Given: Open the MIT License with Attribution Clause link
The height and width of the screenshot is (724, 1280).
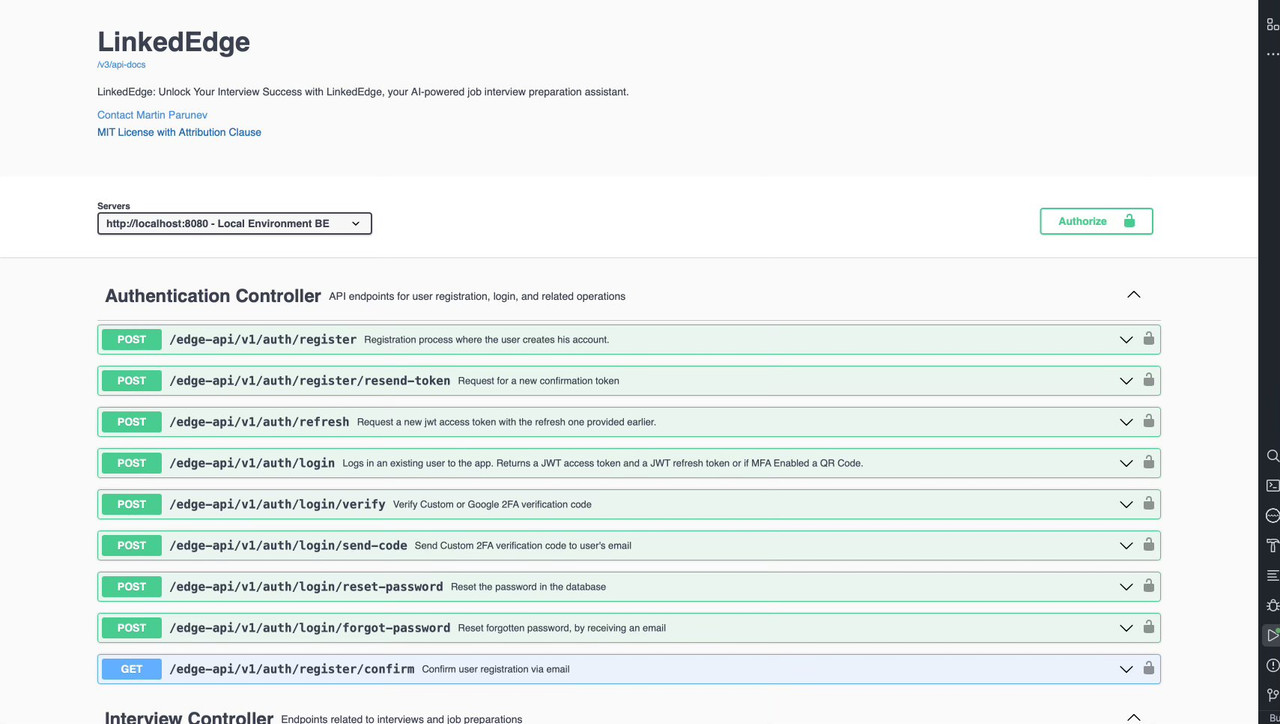Looking at the screenshot, I should (x=179, y=132).
